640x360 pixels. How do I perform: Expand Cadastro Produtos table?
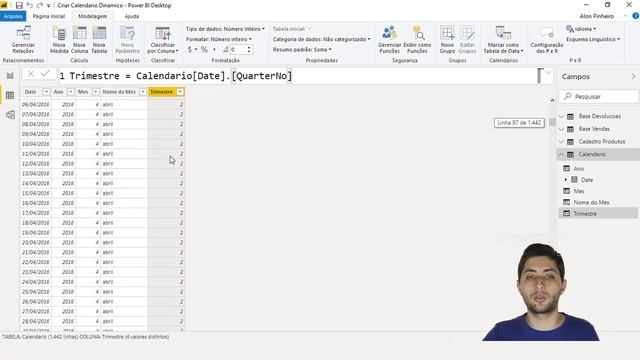pos(562,142)
